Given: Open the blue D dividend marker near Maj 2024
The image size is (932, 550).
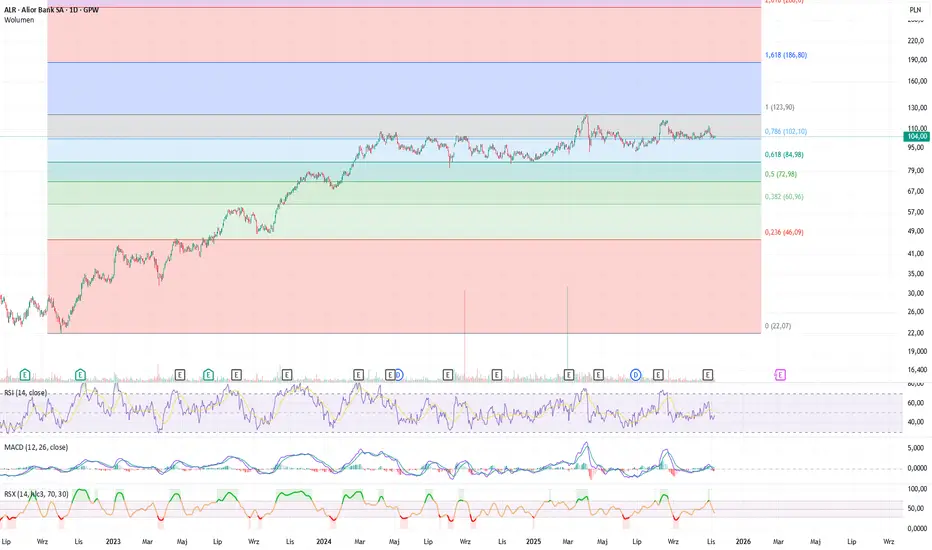Looking at the screenshot, I should tap(399, 375).
